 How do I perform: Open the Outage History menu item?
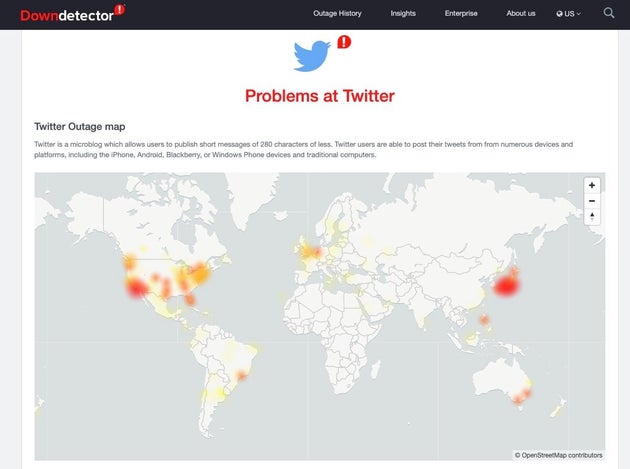pos(337,14)
